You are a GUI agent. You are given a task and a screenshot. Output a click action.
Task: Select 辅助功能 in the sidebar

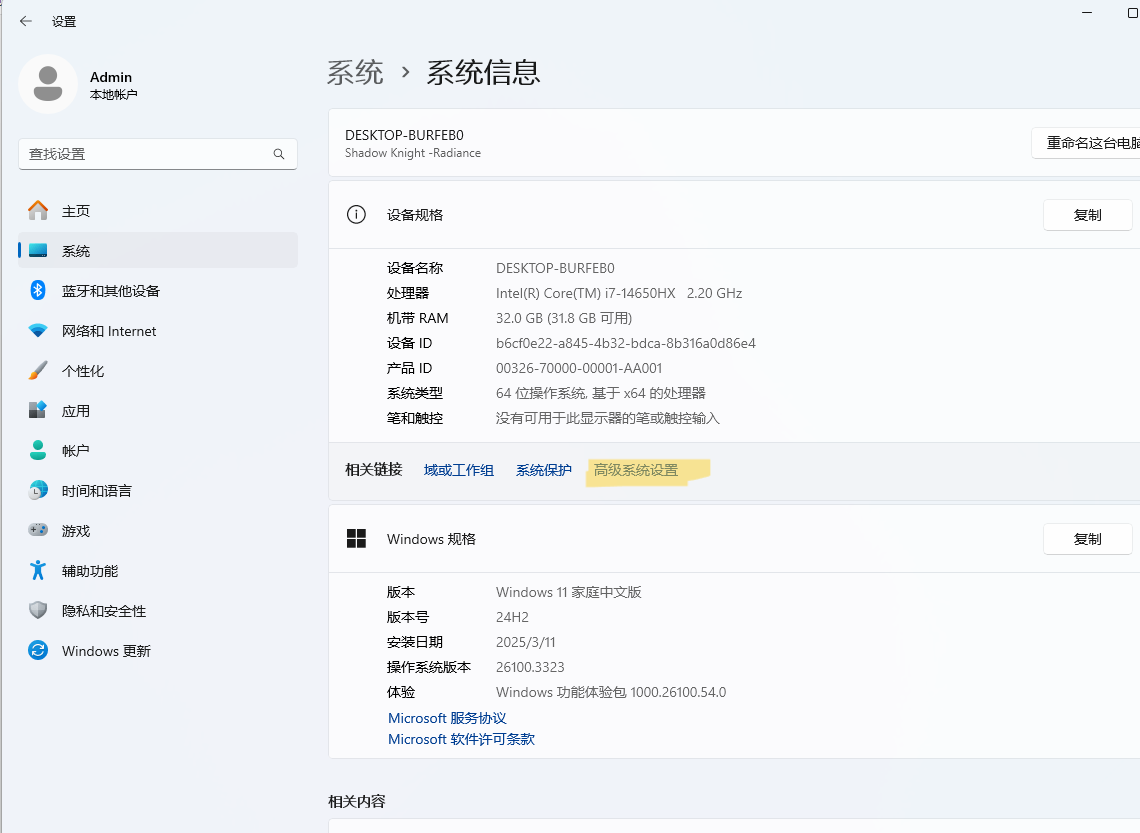point(158,571)
